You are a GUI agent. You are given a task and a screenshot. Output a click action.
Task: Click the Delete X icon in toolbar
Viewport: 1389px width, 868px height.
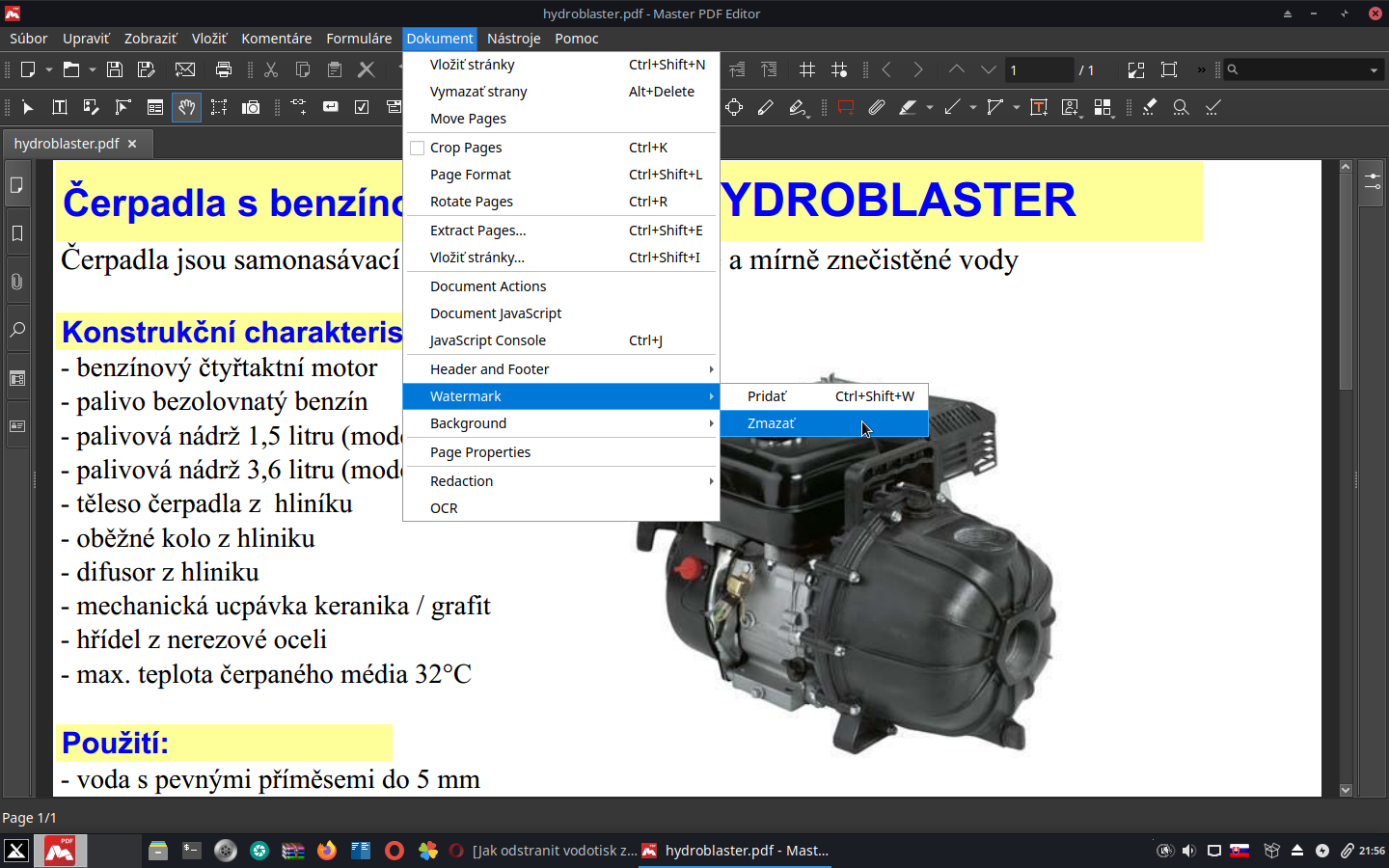point(367,69)
